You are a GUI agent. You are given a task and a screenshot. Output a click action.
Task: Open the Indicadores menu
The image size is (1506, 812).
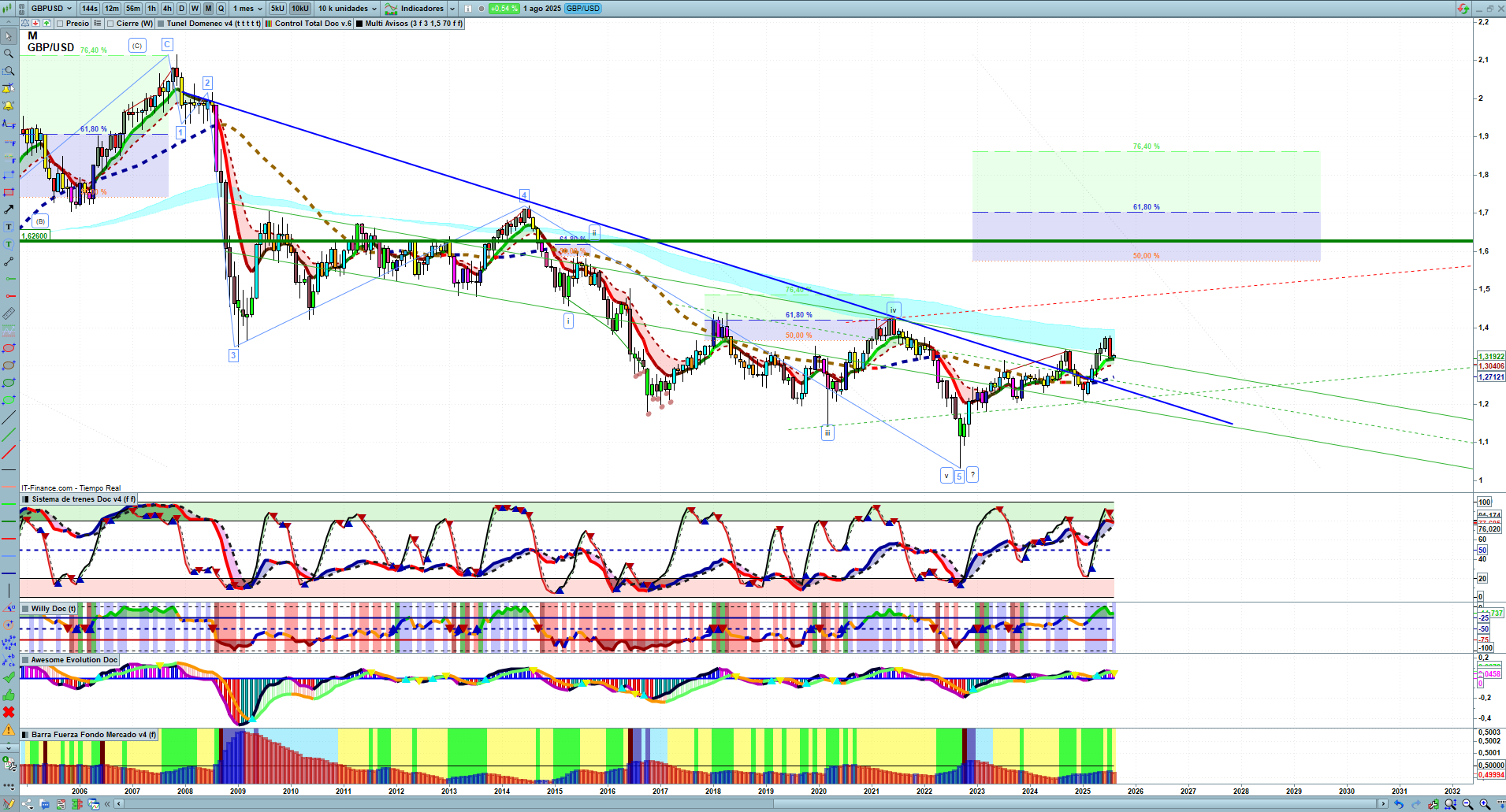422,9
